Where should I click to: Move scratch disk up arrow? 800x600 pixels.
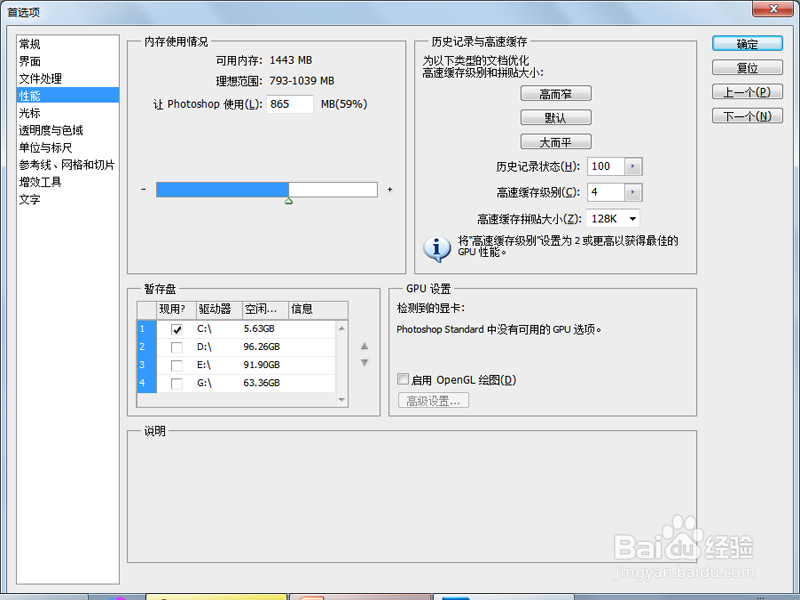click(364, 346)
